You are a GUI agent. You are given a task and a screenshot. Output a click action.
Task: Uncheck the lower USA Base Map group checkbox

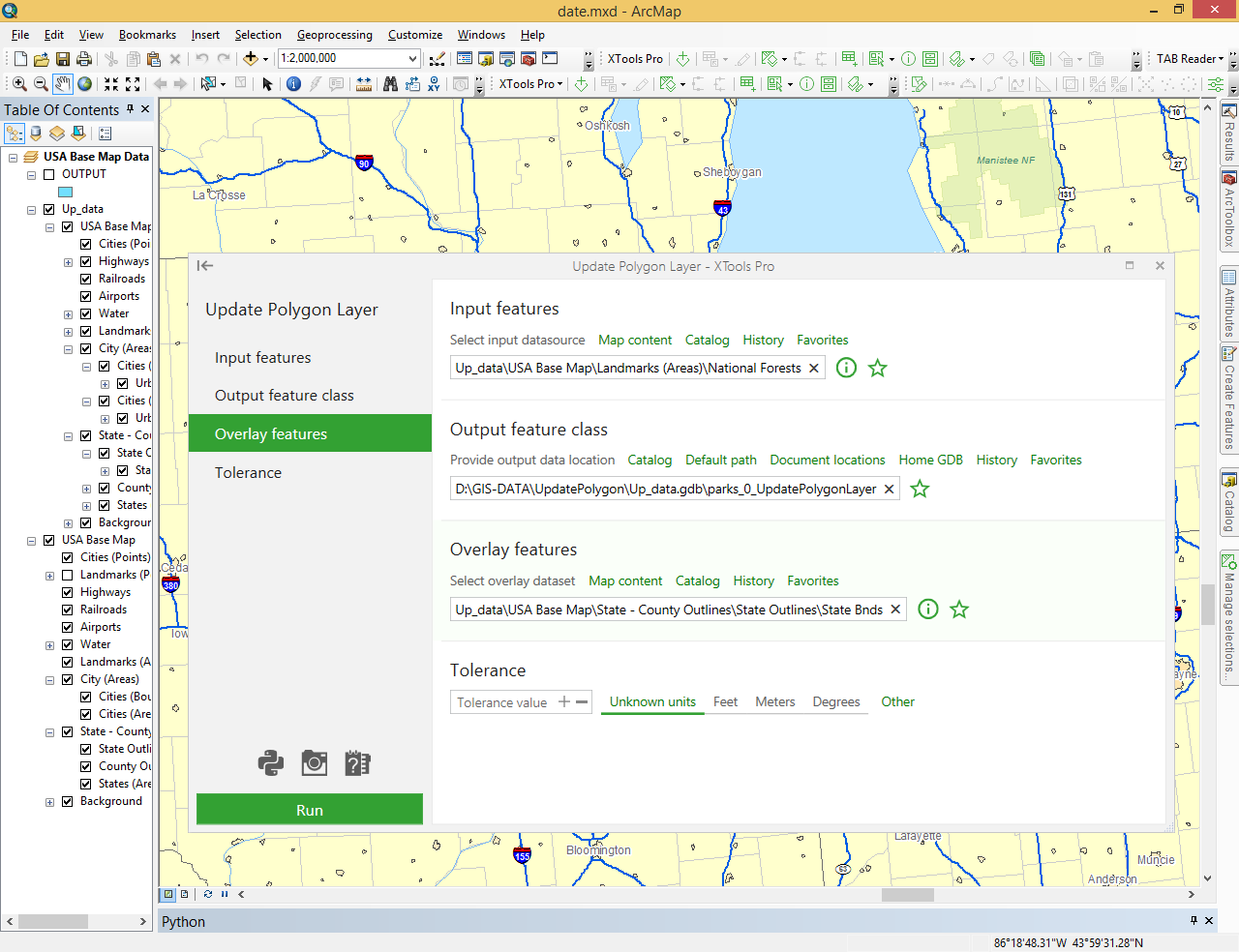(x=48, y=540)
